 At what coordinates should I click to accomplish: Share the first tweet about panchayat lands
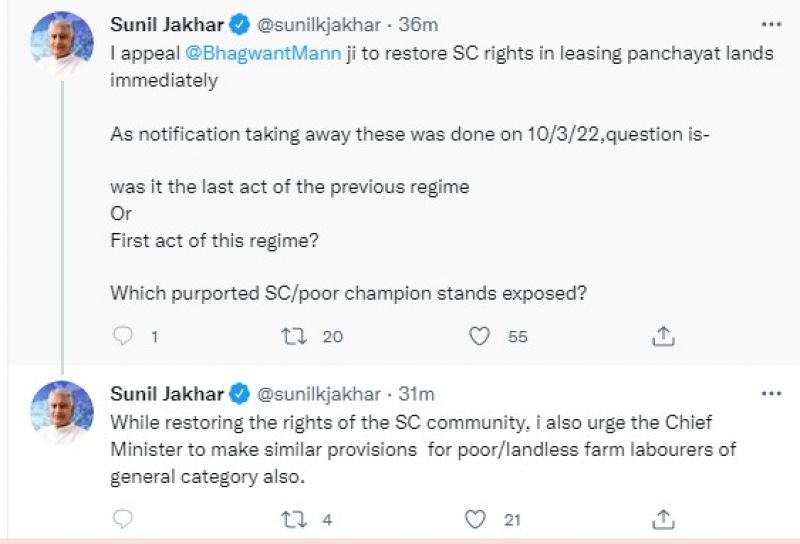pyautogui.click(x=663, y=337)
